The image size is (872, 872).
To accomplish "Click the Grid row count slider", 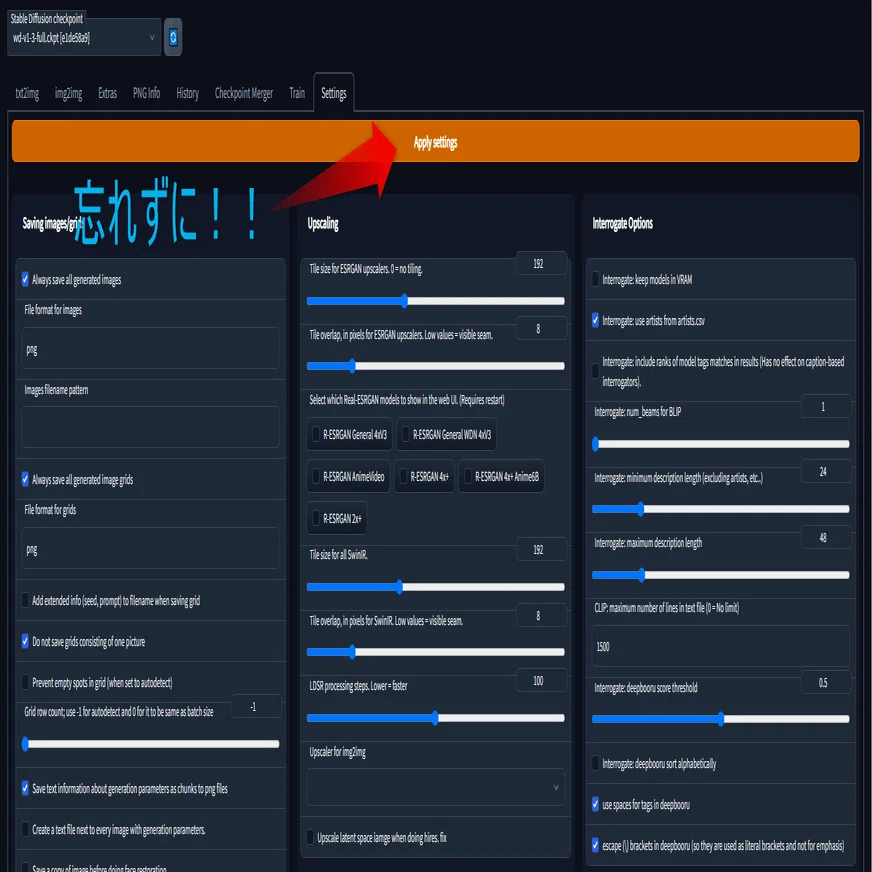I will tap(150, 744).
